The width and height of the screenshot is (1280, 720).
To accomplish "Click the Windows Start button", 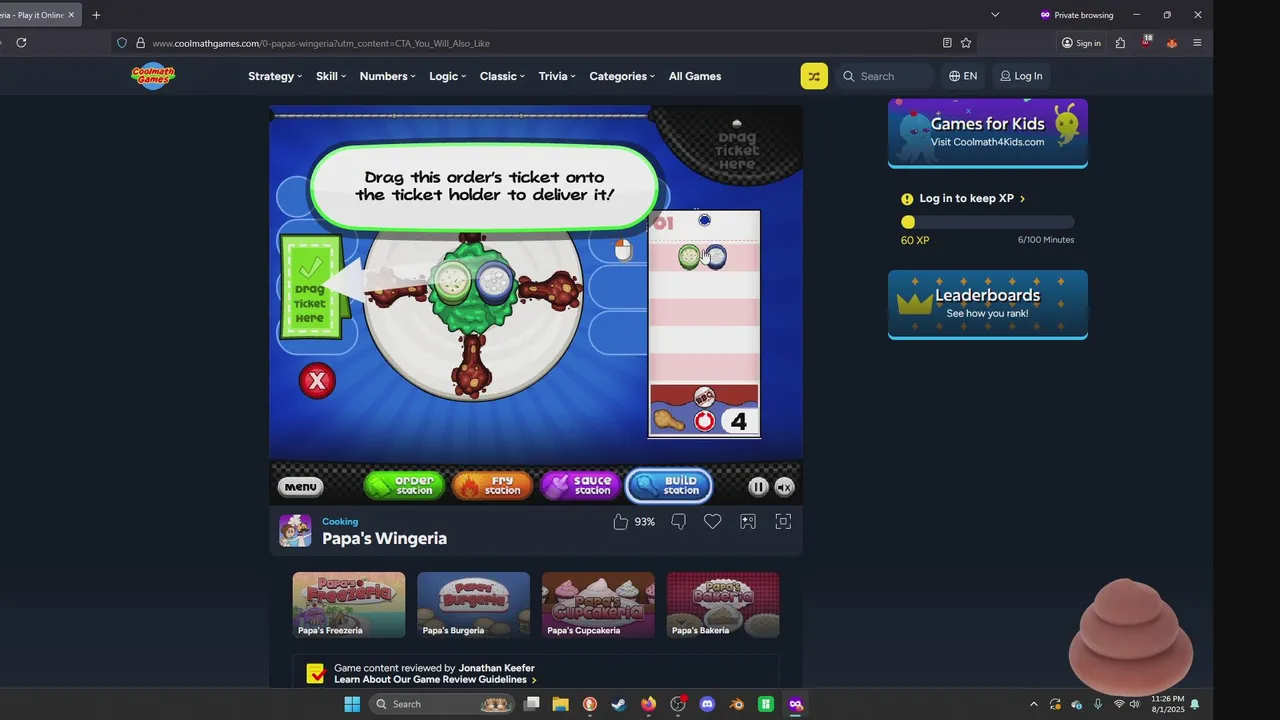I will point(352,704).
